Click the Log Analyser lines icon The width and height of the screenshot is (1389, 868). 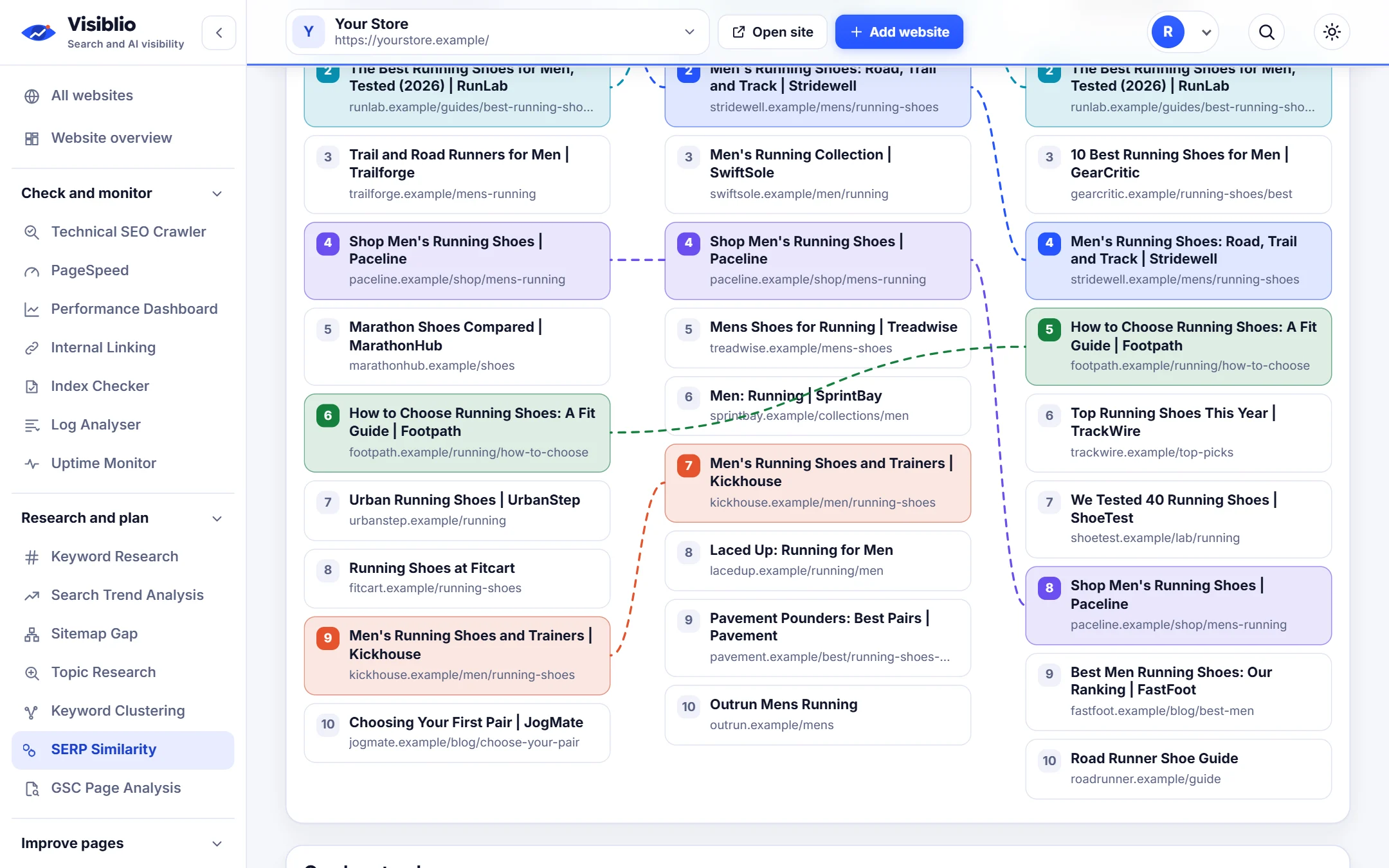click(x=32, y=426)
